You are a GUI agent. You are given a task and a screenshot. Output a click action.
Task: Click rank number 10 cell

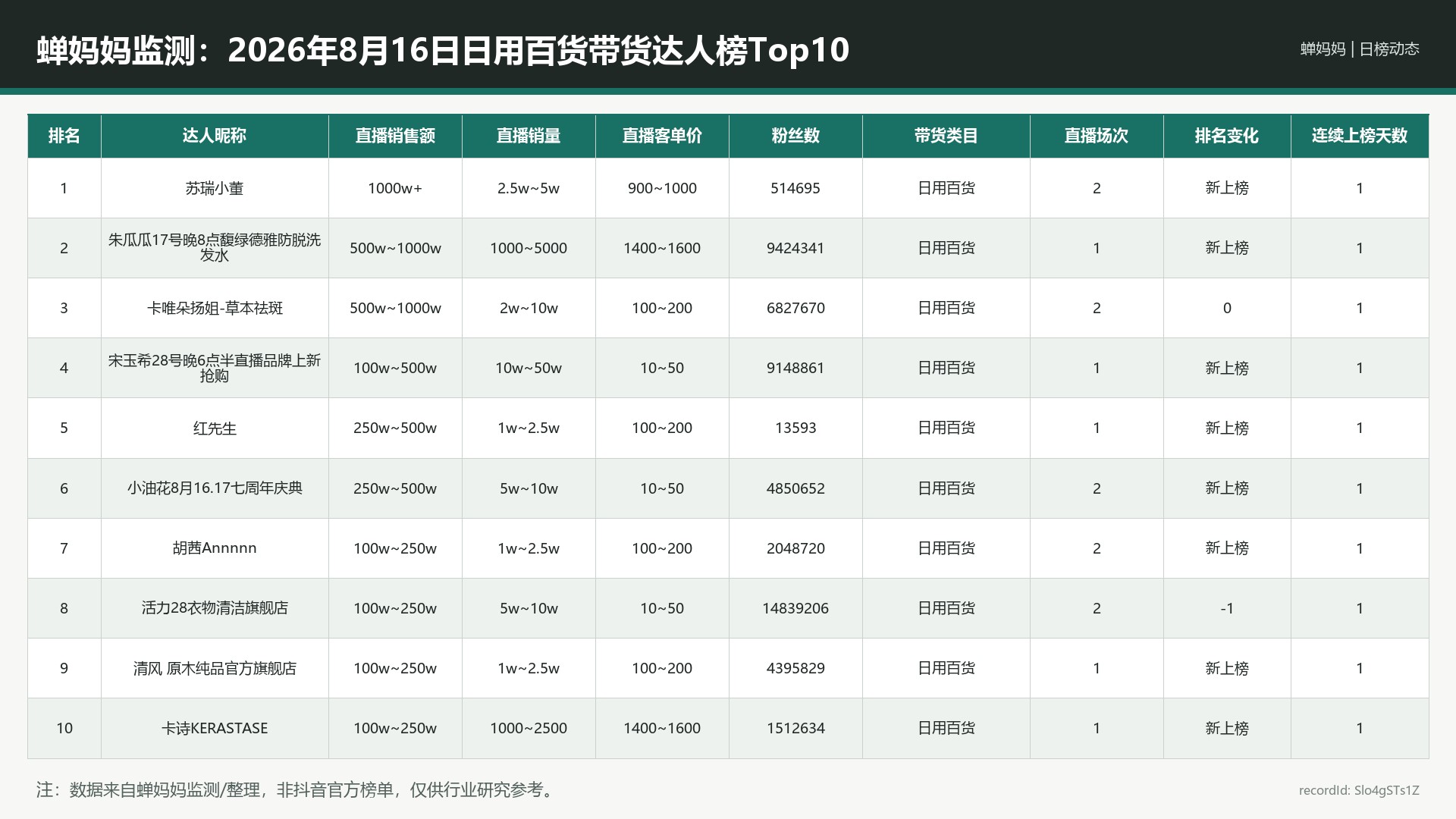coord(64,728)
